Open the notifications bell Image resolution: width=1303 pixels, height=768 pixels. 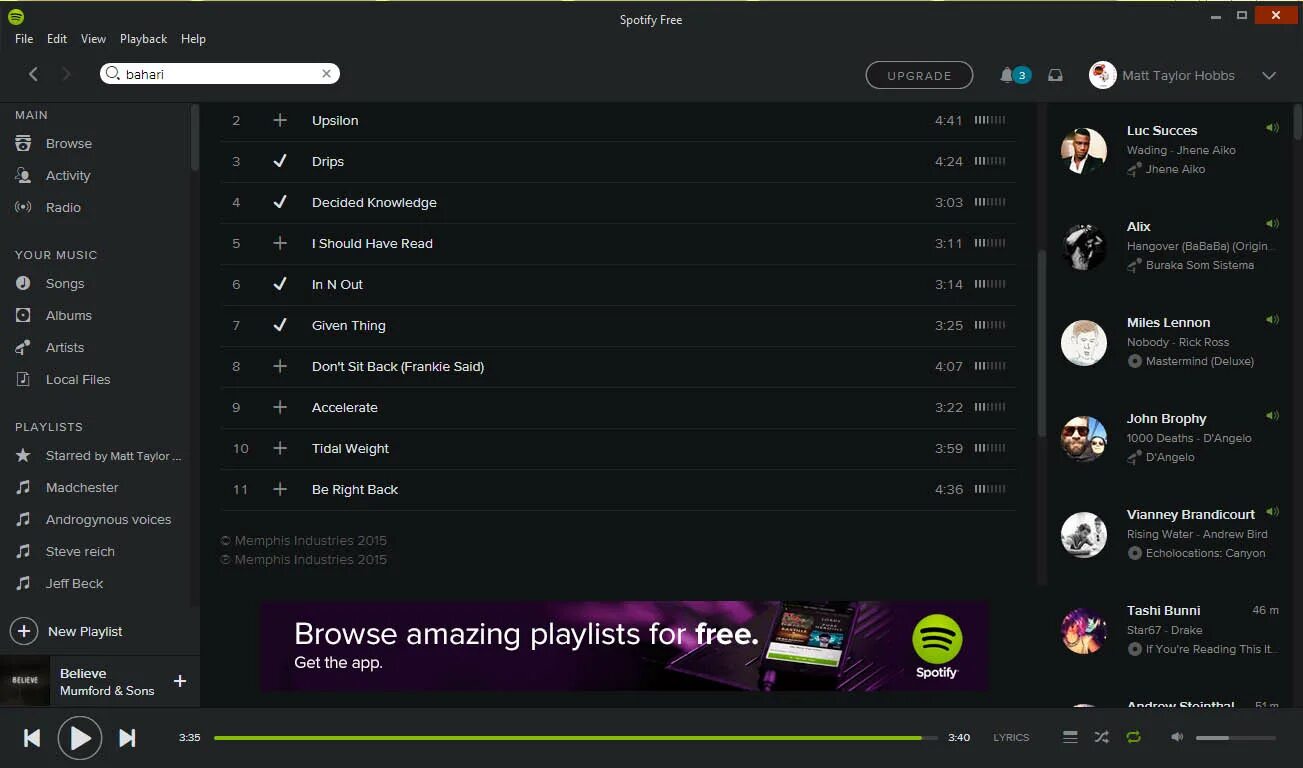click(1006, 75)
